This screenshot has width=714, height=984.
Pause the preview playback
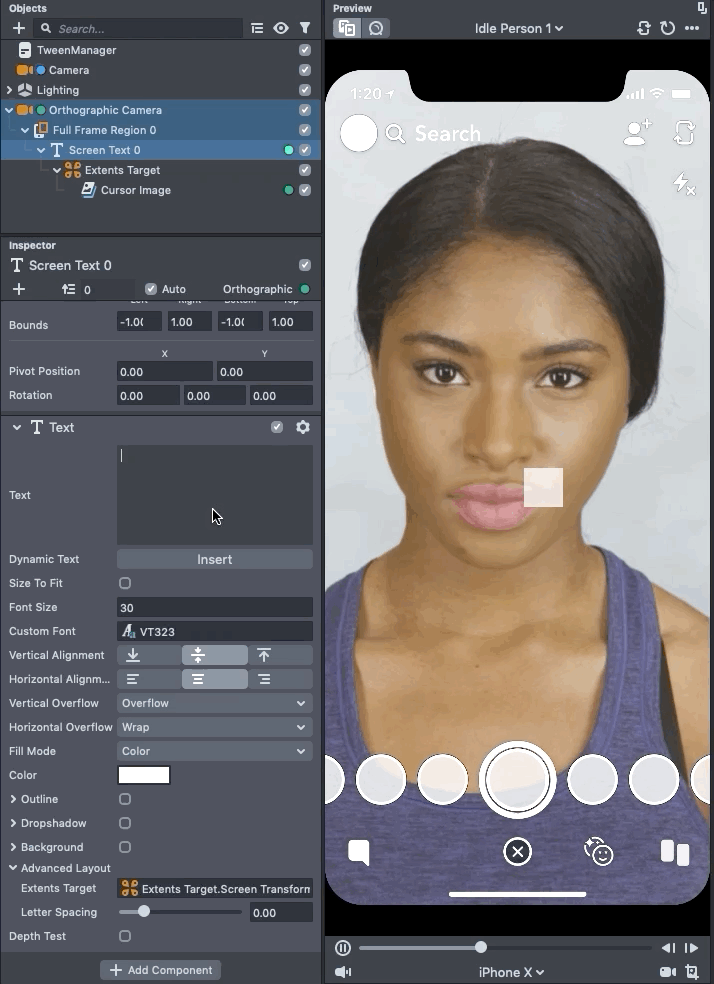click(x=343, y=948)
